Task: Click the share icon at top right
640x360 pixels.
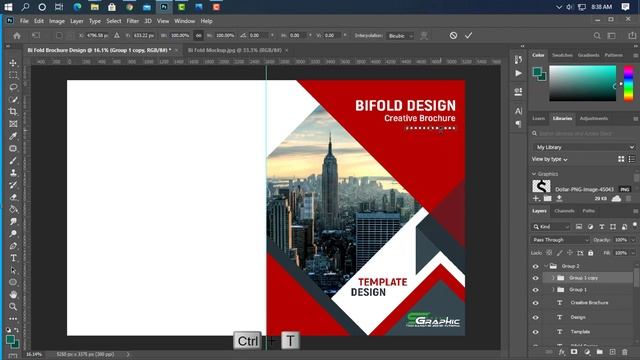Action: 632,36
